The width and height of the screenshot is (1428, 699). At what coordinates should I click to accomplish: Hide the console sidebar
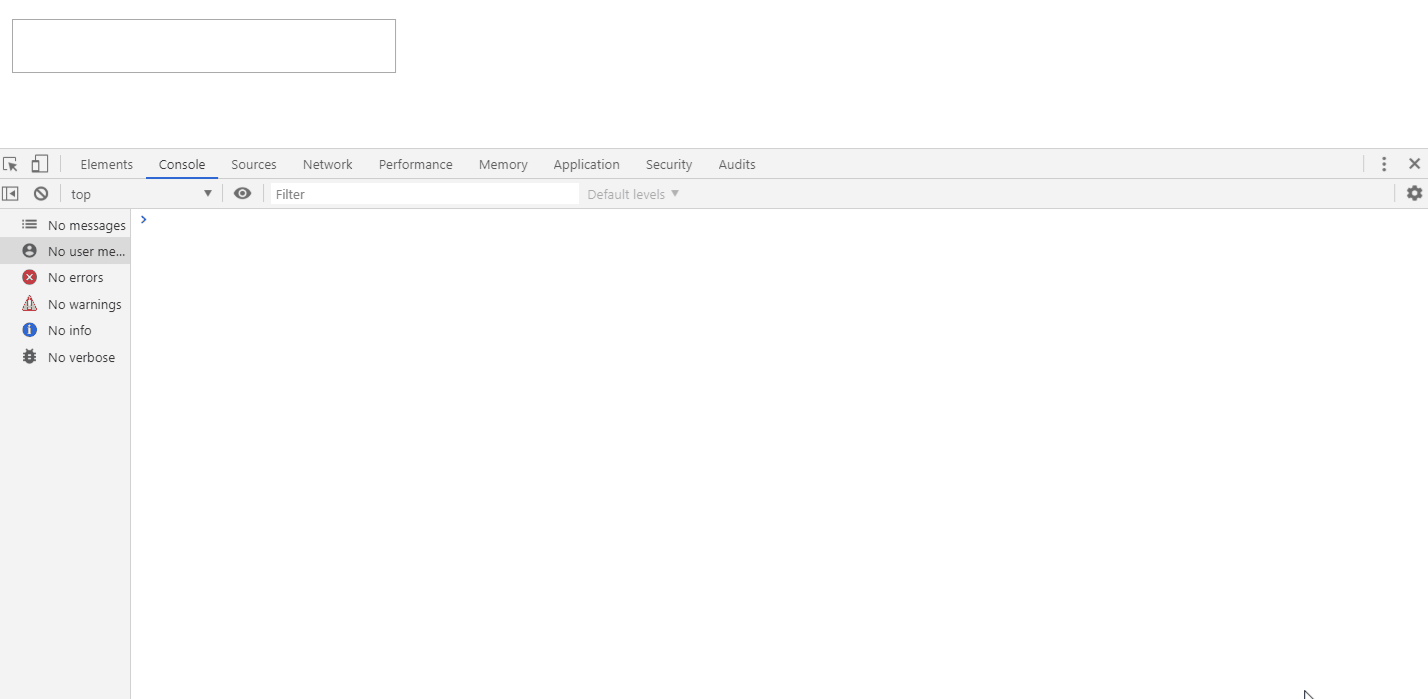10,194
